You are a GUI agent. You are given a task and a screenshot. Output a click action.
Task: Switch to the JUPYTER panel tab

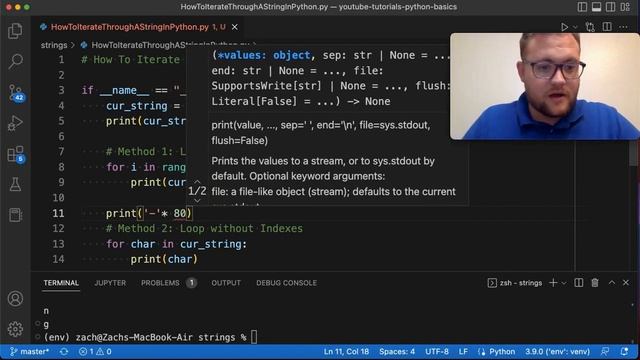110,283
